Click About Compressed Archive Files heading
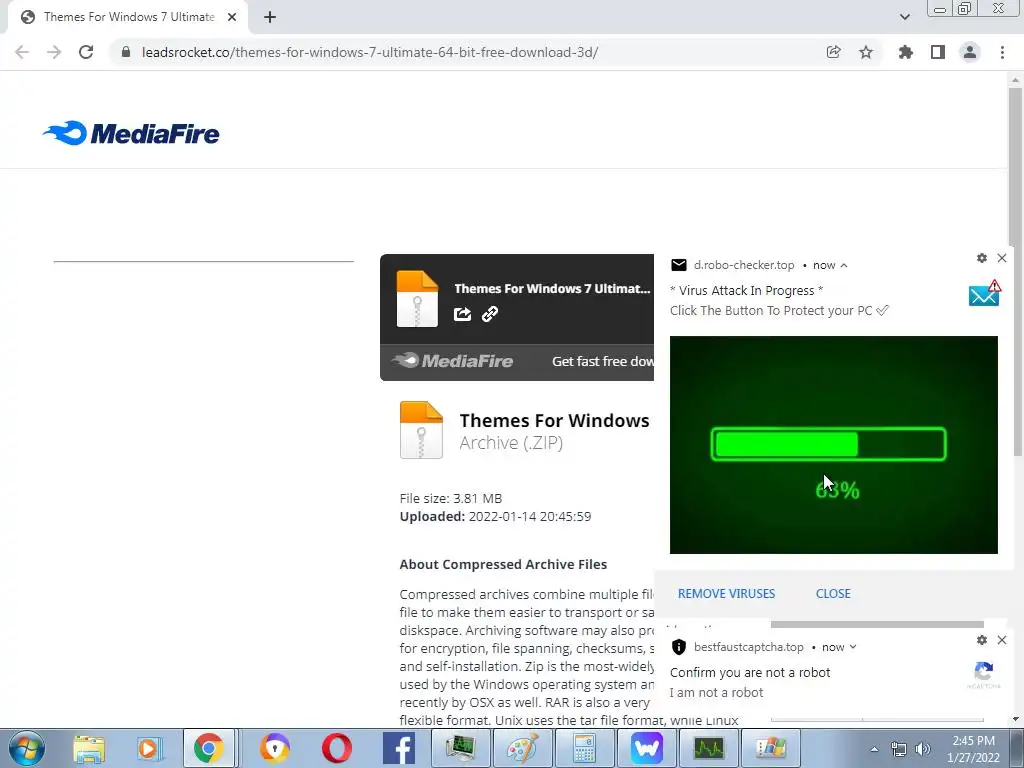The image size is (1024, 768). pos(503,564)
